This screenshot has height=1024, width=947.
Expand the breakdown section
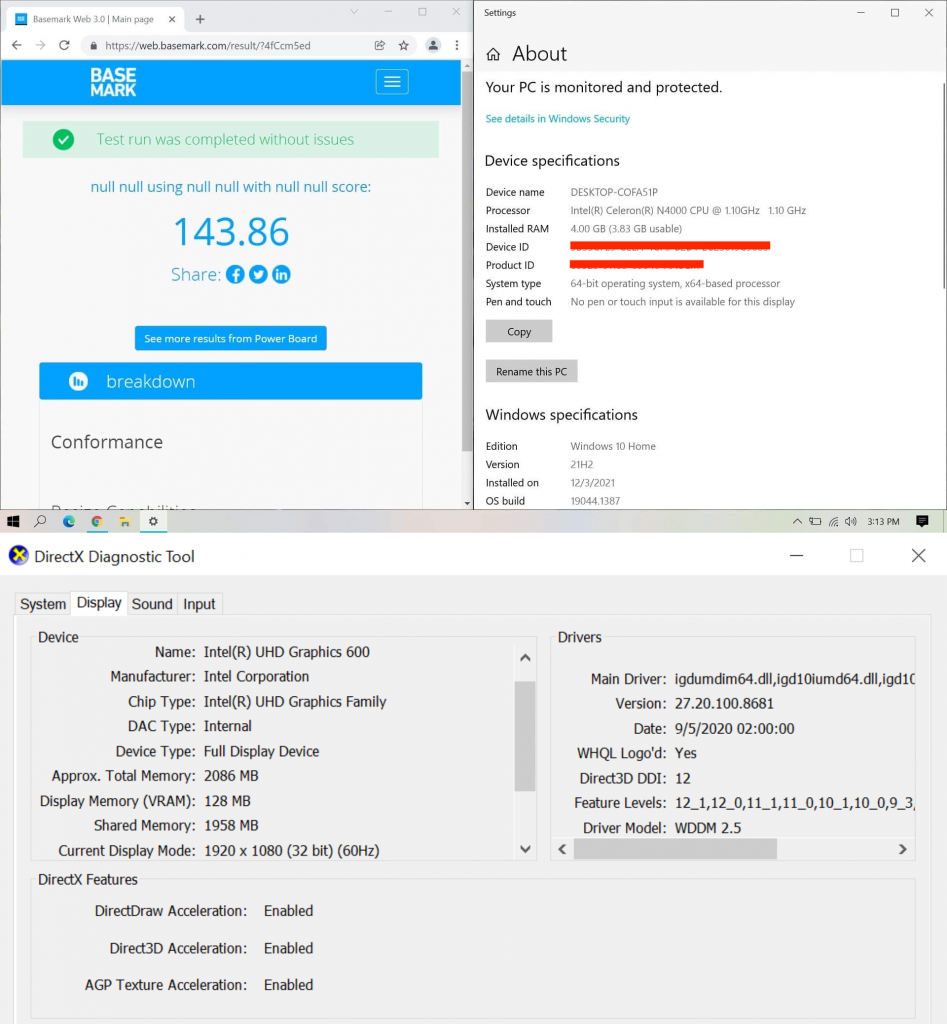pyautogui.click(x=231, y=381)
